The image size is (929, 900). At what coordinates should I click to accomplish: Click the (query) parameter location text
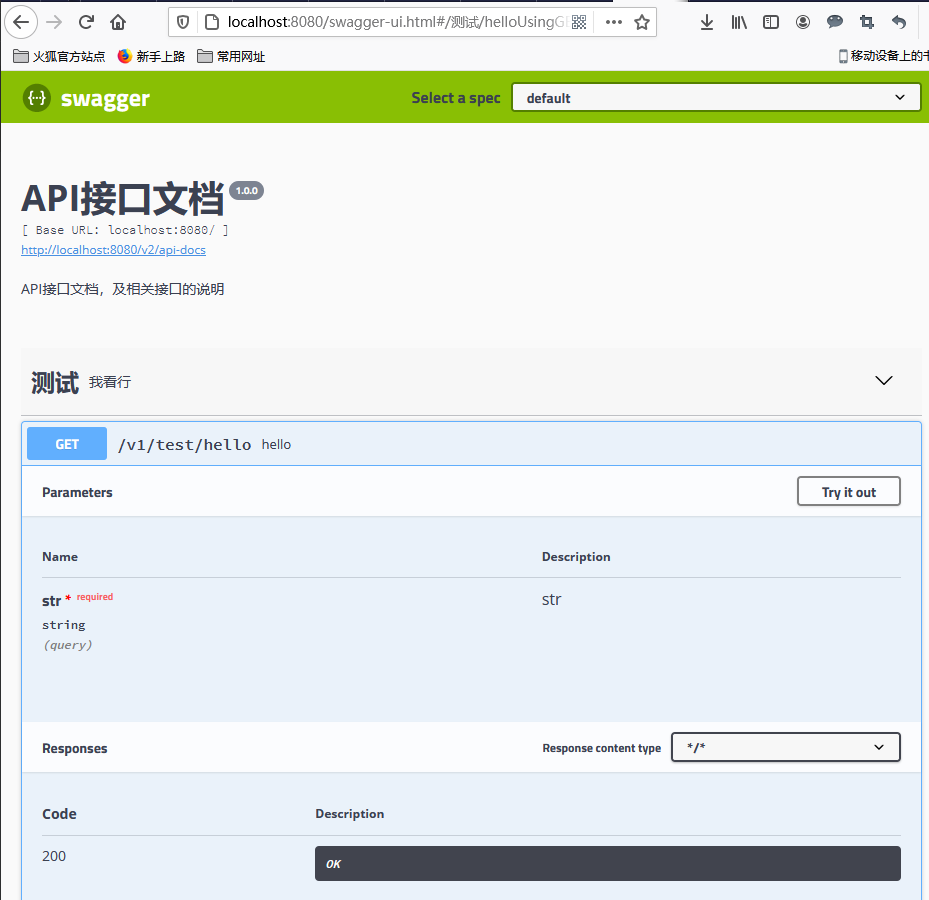[x=68, y=645]
